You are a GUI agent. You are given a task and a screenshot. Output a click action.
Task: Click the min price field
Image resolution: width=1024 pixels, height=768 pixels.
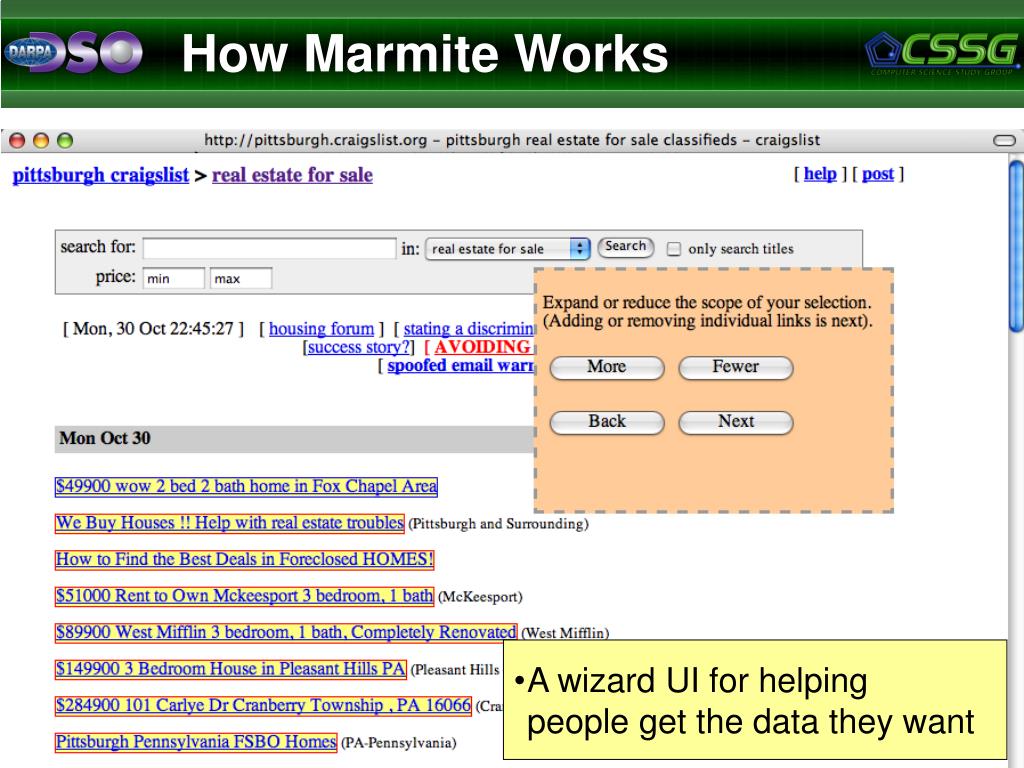coord(173,278)
